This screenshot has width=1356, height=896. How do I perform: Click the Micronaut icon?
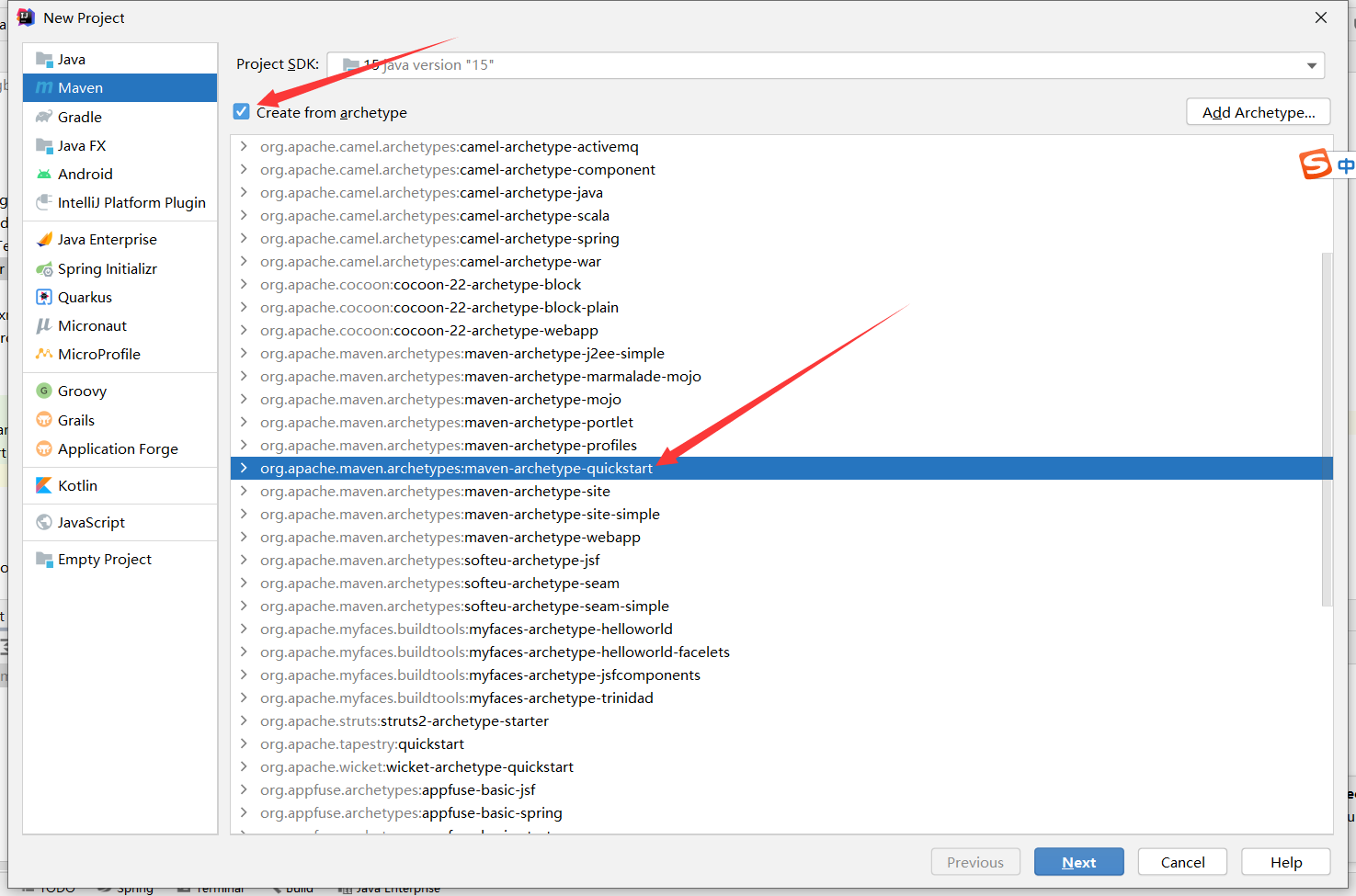coord(44,325)
